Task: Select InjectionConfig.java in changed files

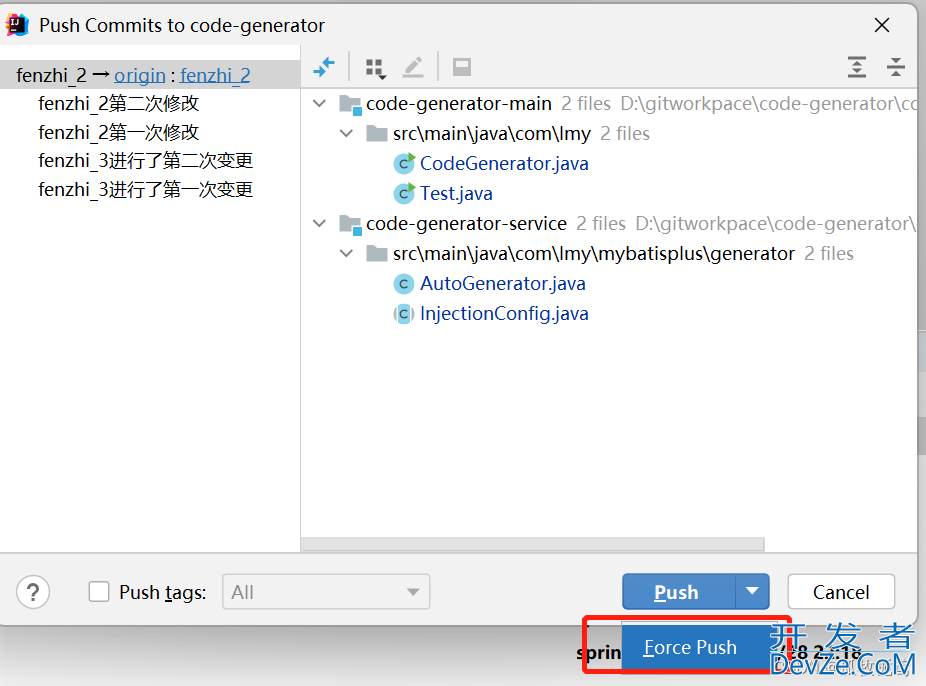Action: click(x=504, y=314)
